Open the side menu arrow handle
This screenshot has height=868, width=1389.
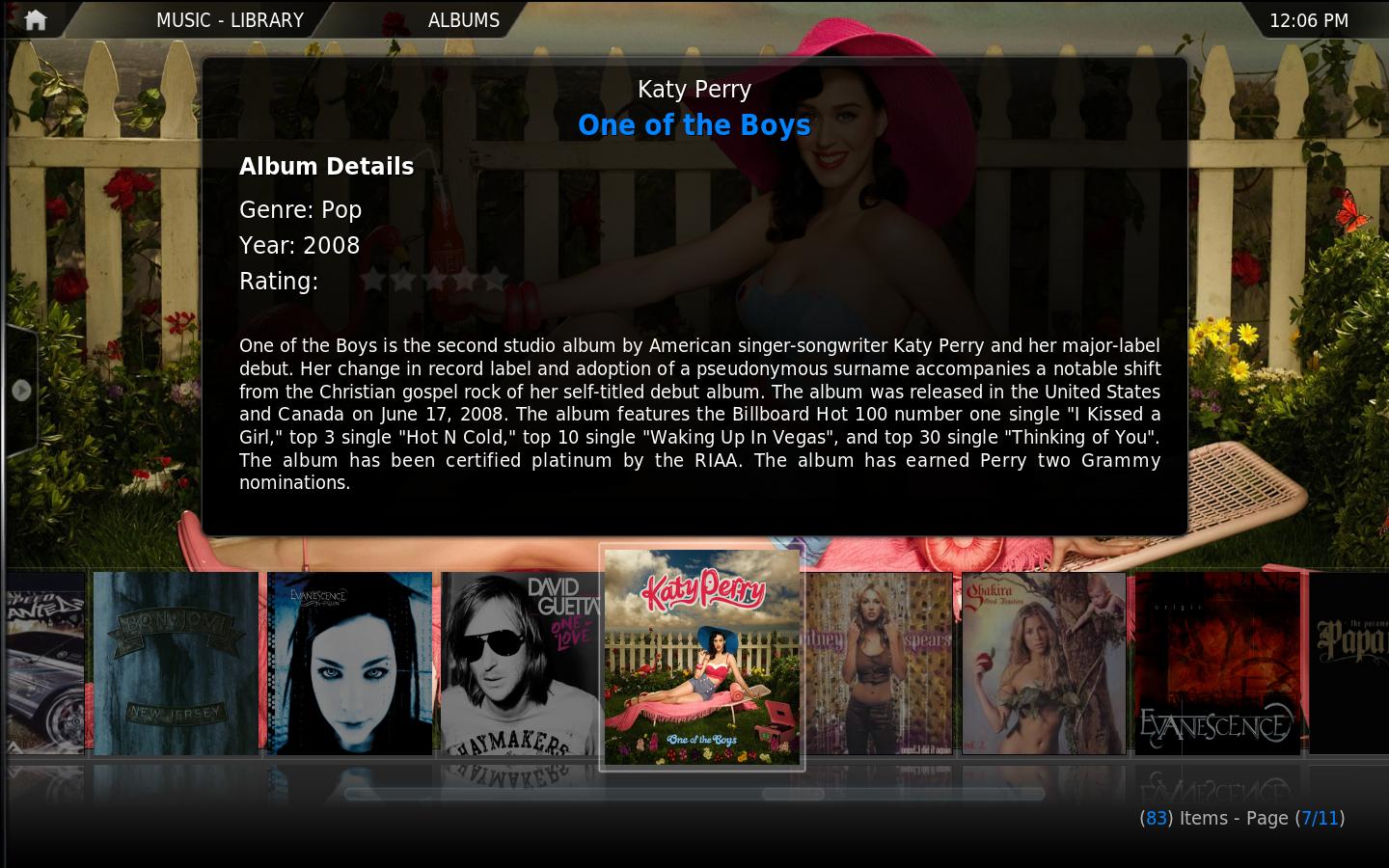[20, 391]
